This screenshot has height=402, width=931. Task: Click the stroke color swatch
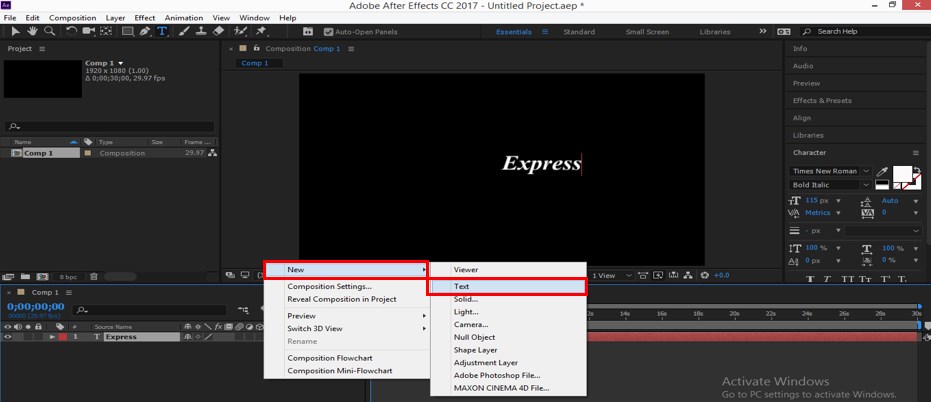tap(913, 182)
